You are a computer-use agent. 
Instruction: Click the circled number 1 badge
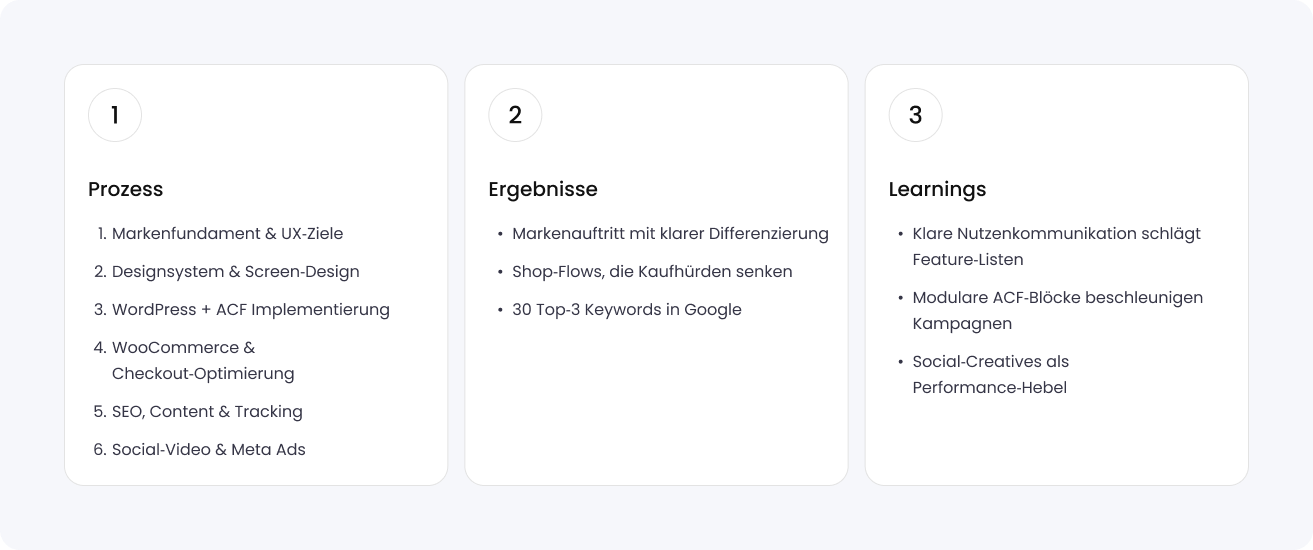(115, 115)
